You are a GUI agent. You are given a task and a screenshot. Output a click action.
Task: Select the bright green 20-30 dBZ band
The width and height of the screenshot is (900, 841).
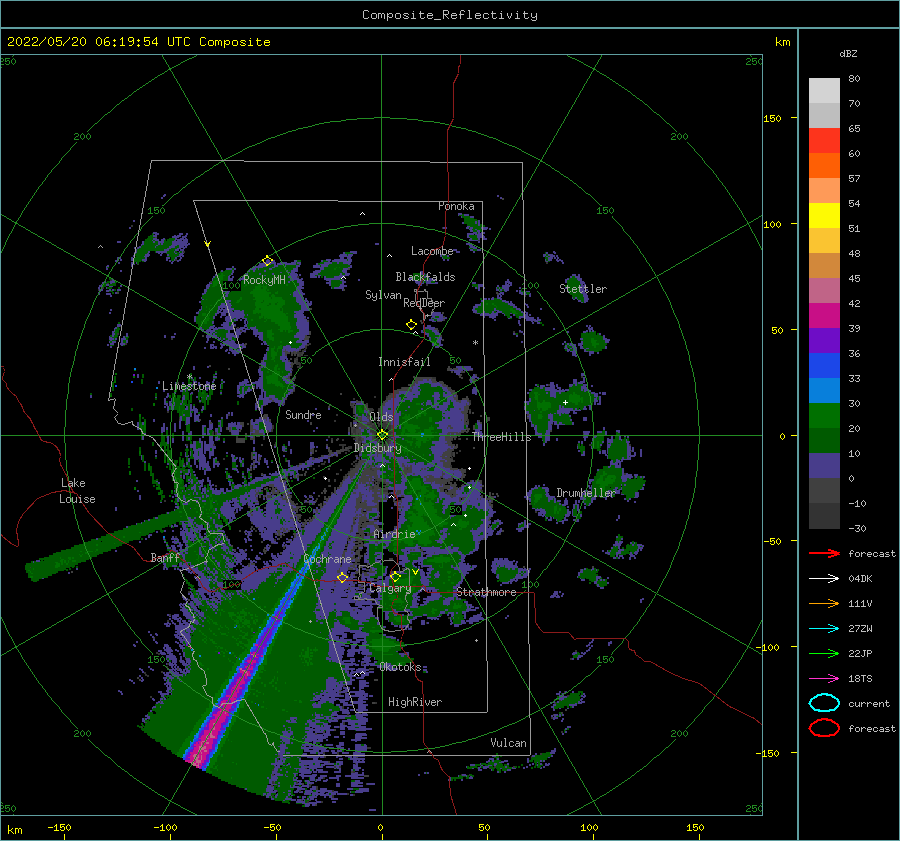(x=824, y=416)
